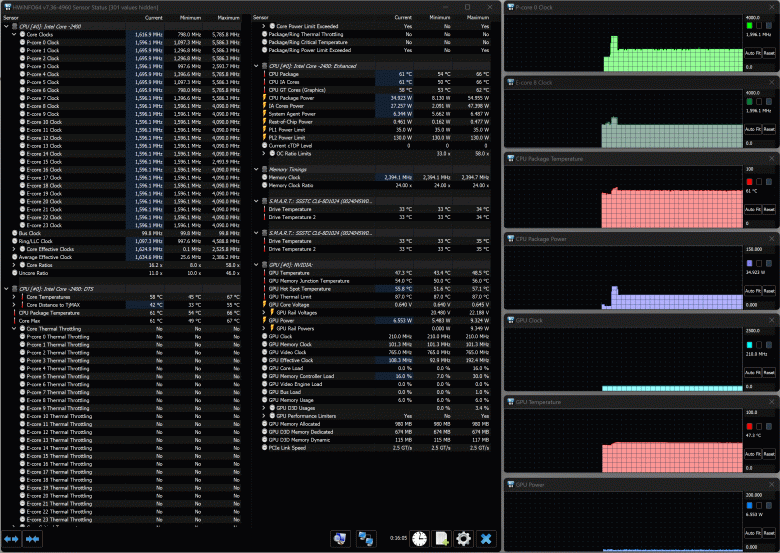
Task: Click the P-core 0 Clock graph window icon
Action: click(x=510, y=7)
